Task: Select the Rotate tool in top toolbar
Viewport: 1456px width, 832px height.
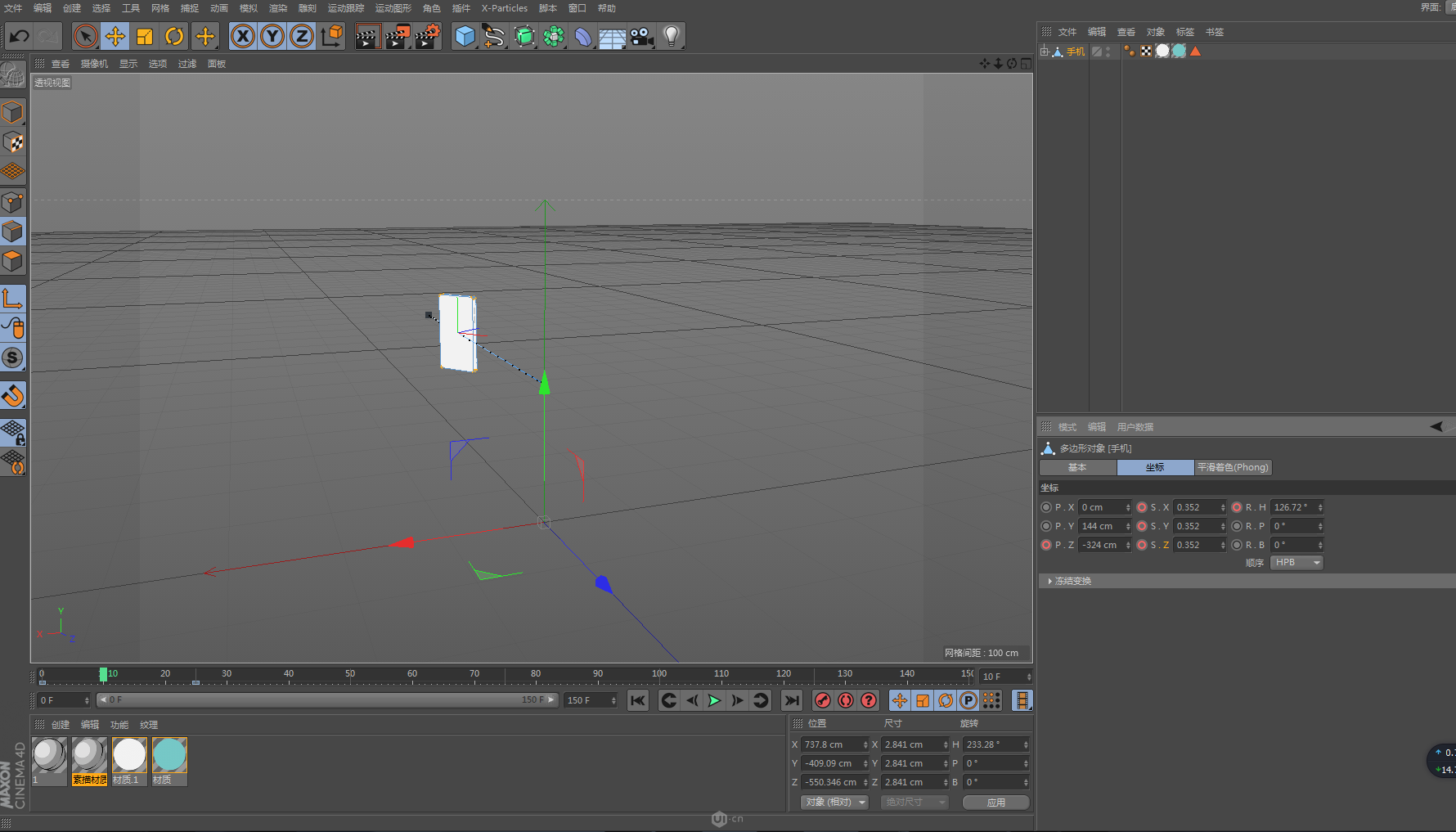Action: click(174, 36)
